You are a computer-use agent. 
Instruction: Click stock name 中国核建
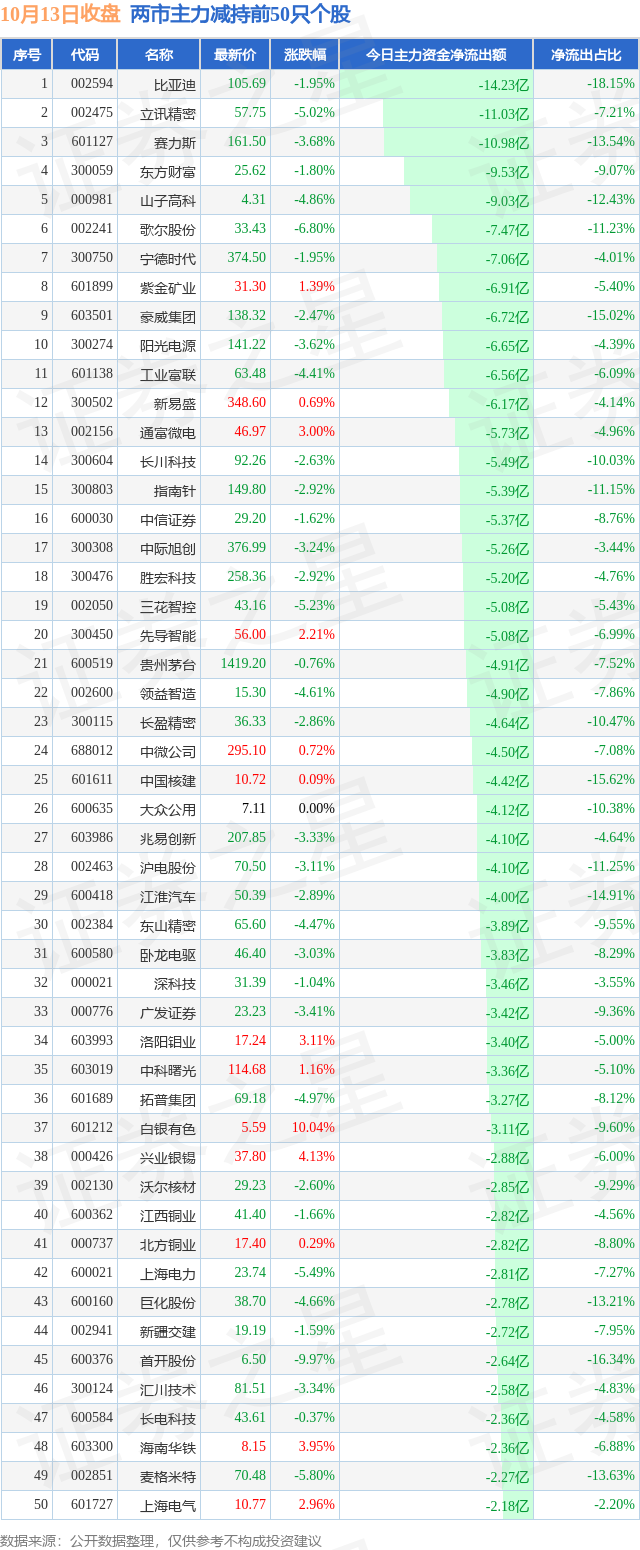tap(168, 781)
